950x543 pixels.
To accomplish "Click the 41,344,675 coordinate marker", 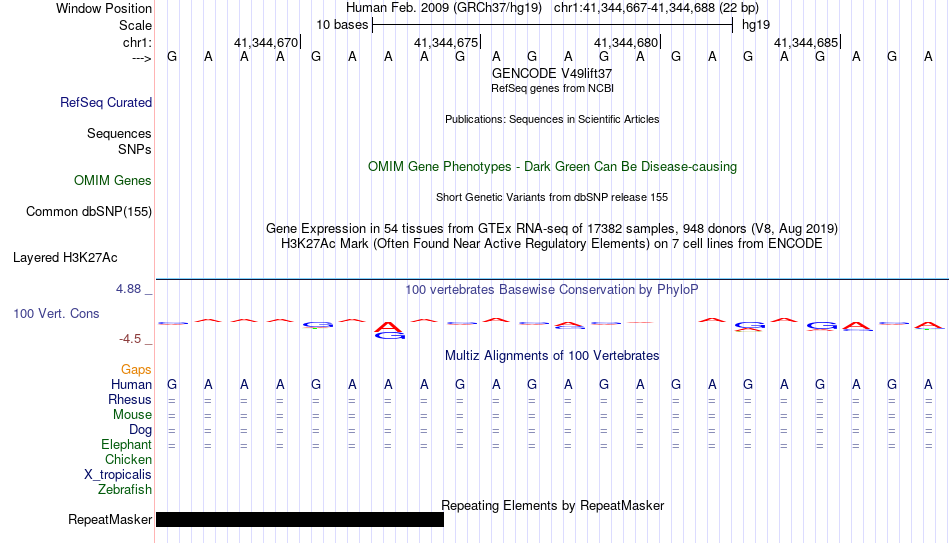I will pos(447,42).
